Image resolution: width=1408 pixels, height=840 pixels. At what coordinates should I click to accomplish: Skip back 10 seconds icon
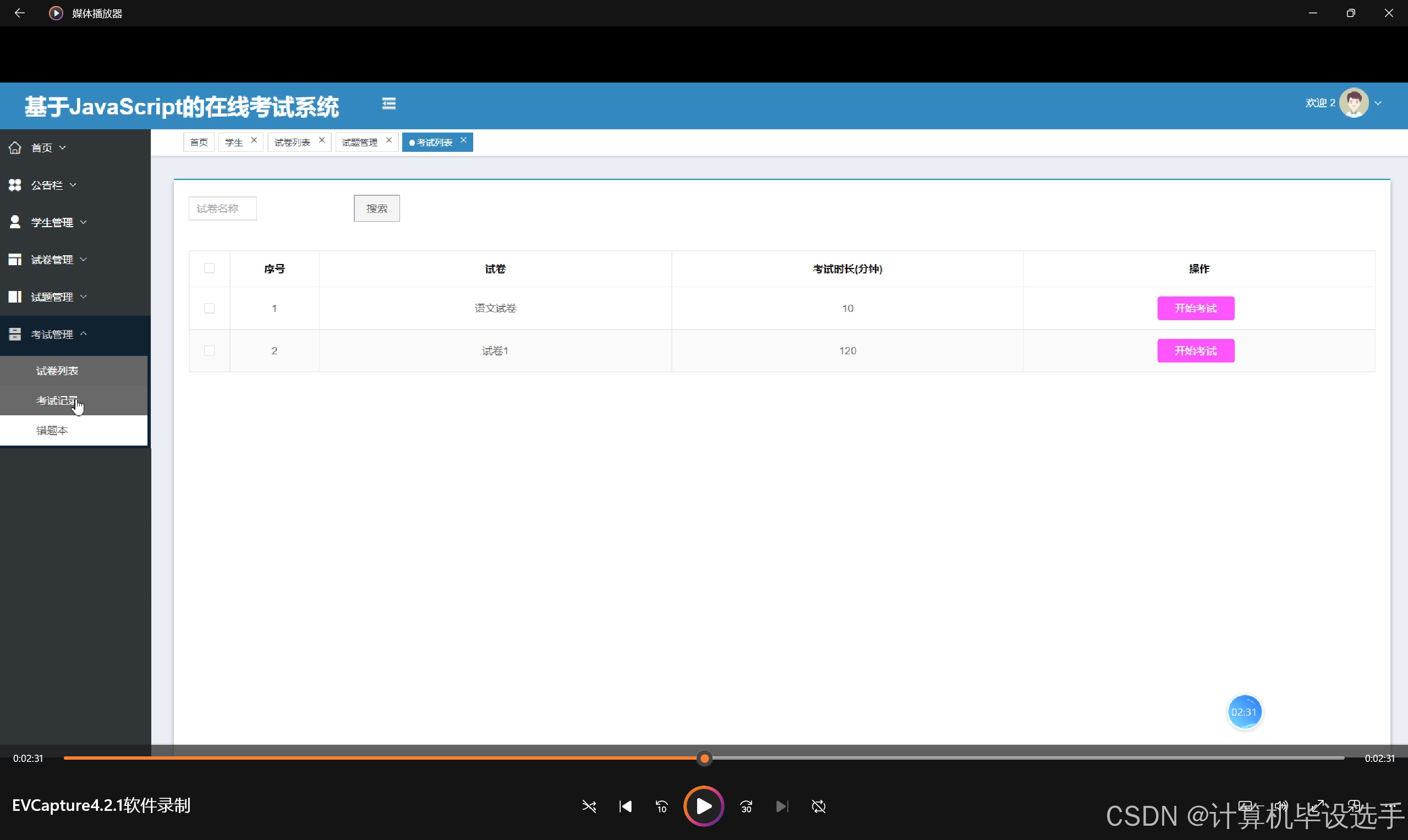tap(661, 806)
